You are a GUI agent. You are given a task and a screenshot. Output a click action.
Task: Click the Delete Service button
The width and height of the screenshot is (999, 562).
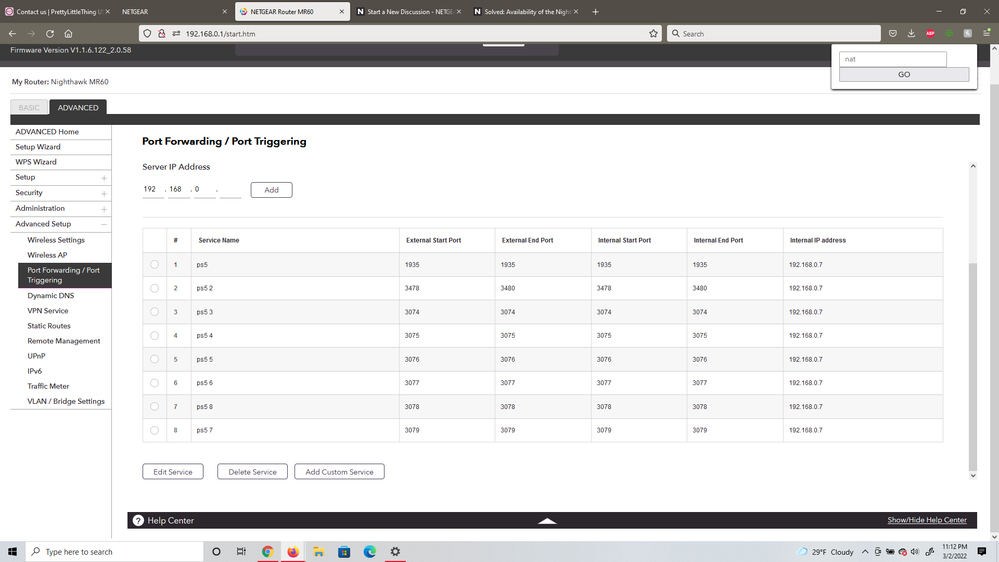(252, 472)
